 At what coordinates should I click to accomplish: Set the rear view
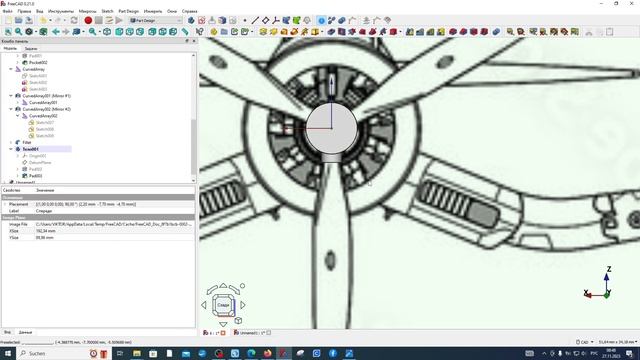(152, 32)
